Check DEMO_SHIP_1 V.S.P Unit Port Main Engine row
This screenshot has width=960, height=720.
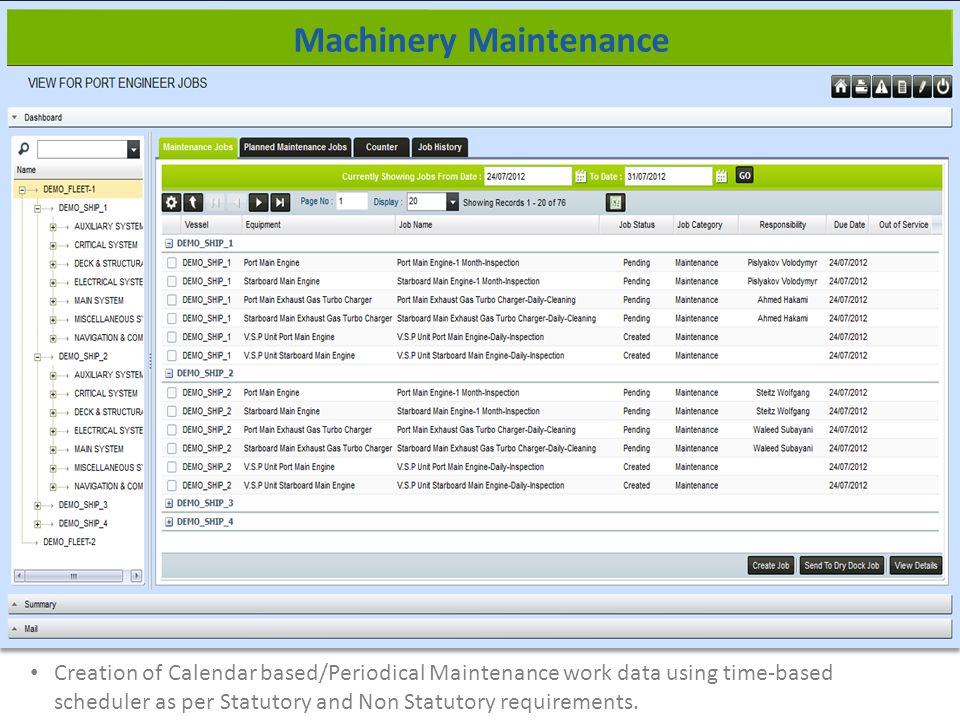172,337
